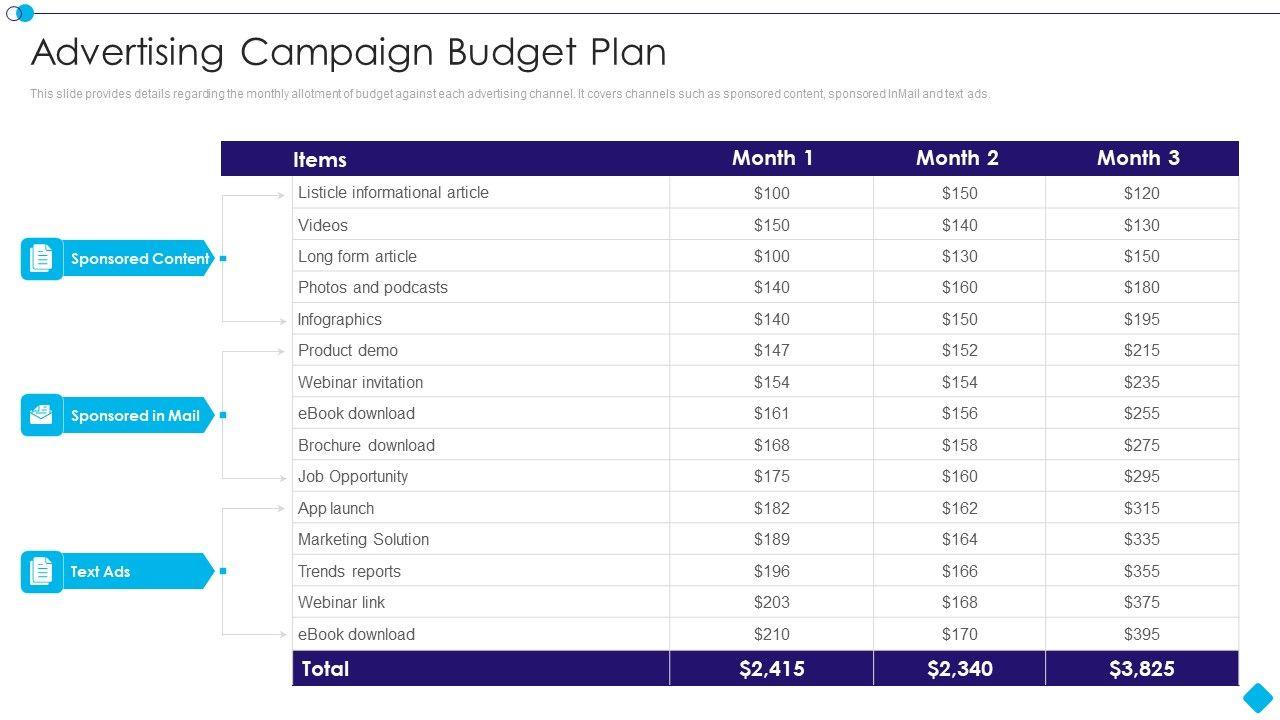Click the Month 2 column header
This screenshot has width=1280, height=720.
click(x=957, y=158)
